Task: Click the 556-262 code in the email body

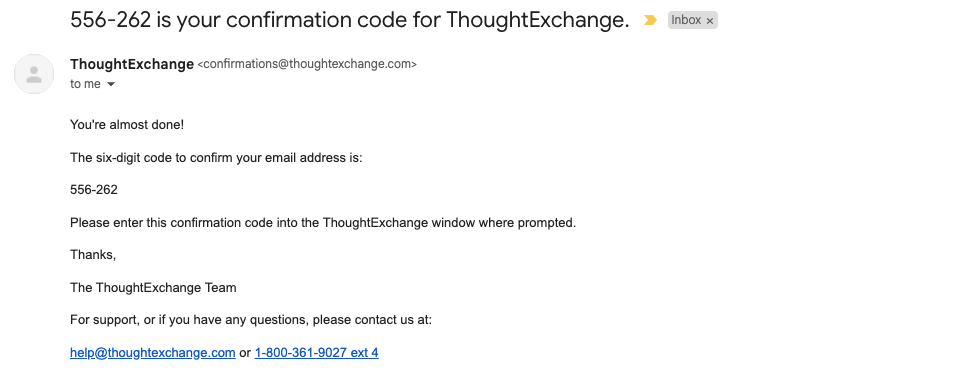Action: (x=94, y=190)
